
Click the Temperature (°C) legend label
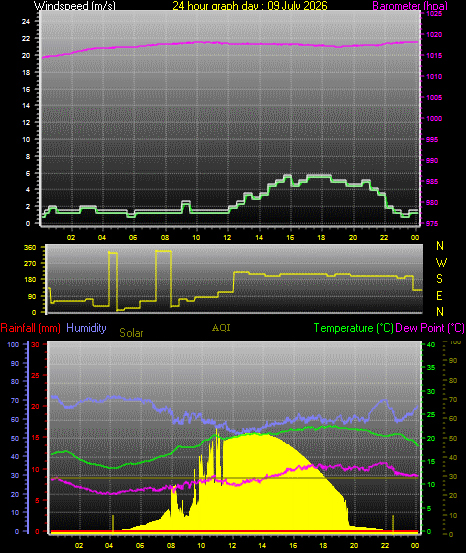(353, 328)
